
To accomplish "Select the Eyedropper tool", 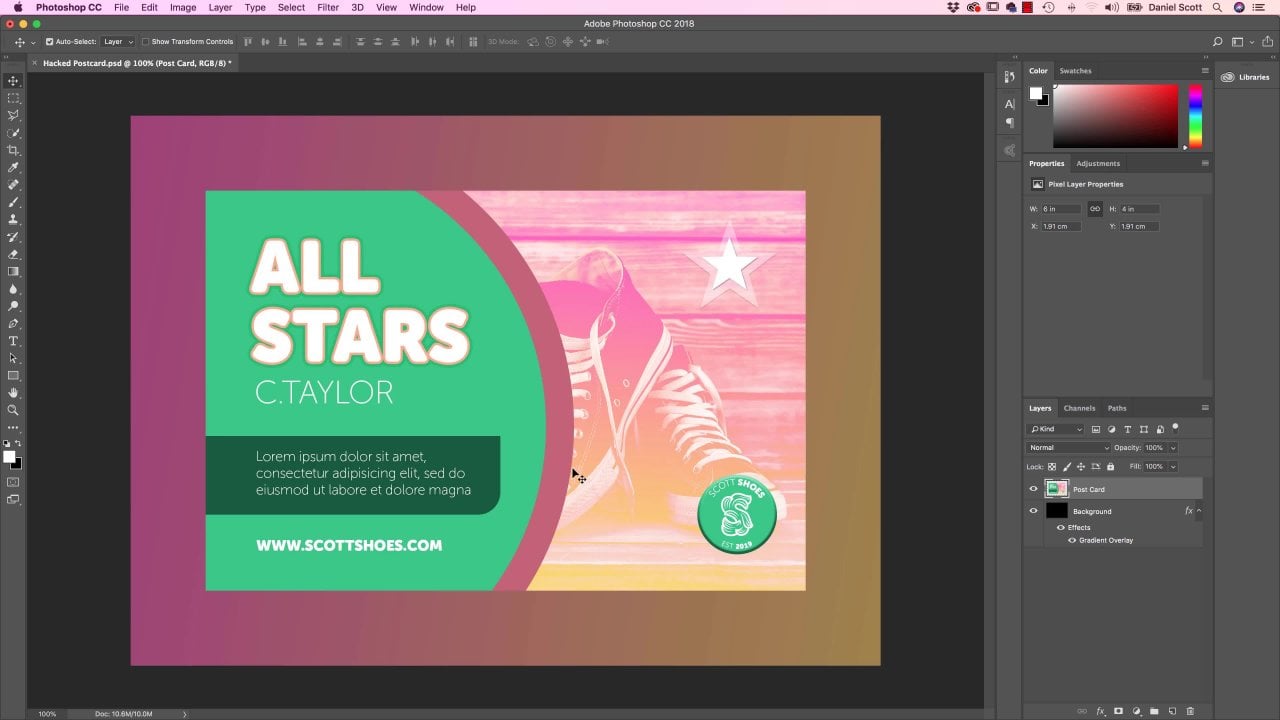I will (13, 167).
